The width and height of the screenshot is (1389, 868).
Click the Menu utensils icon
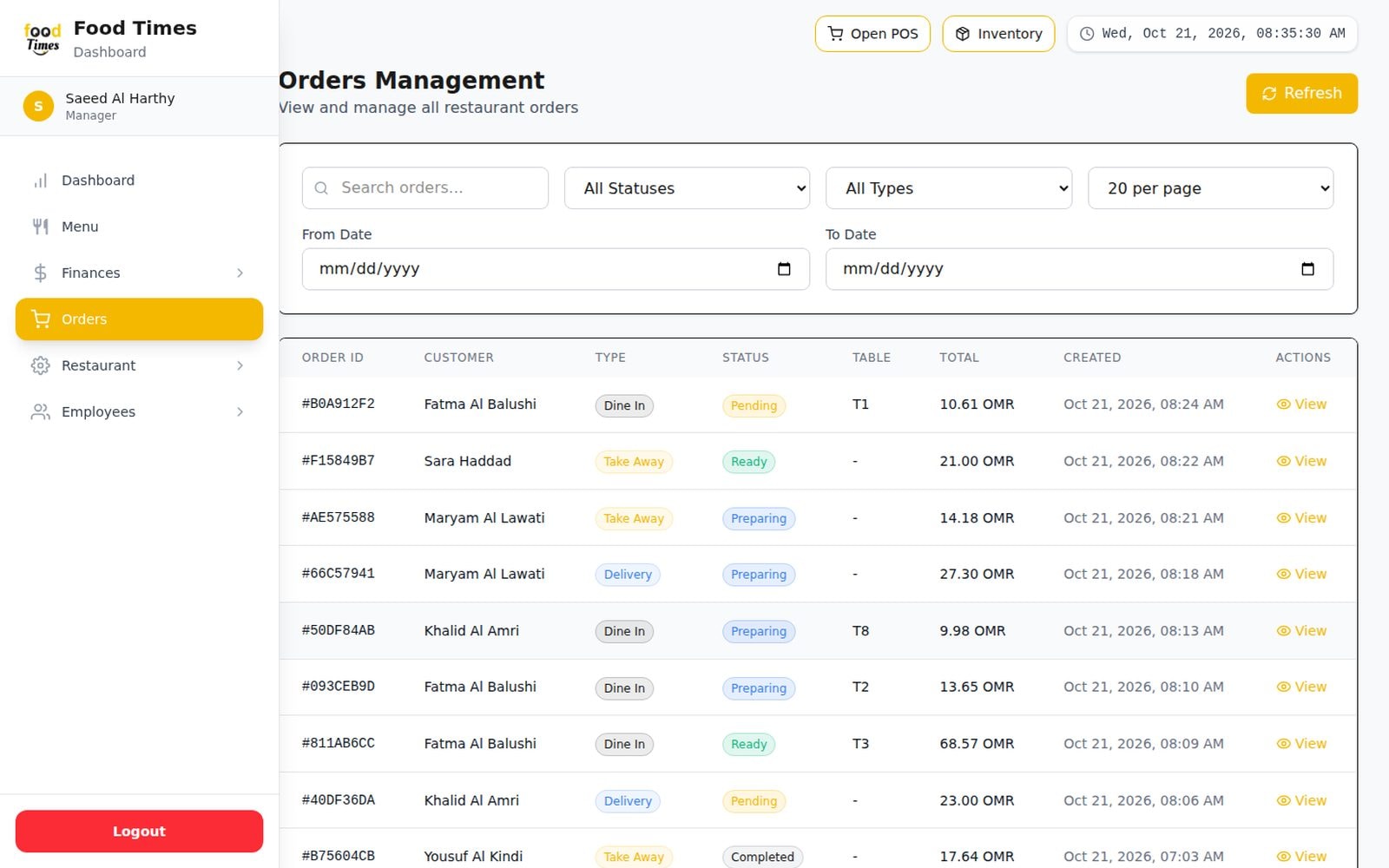tap(40, 227)
